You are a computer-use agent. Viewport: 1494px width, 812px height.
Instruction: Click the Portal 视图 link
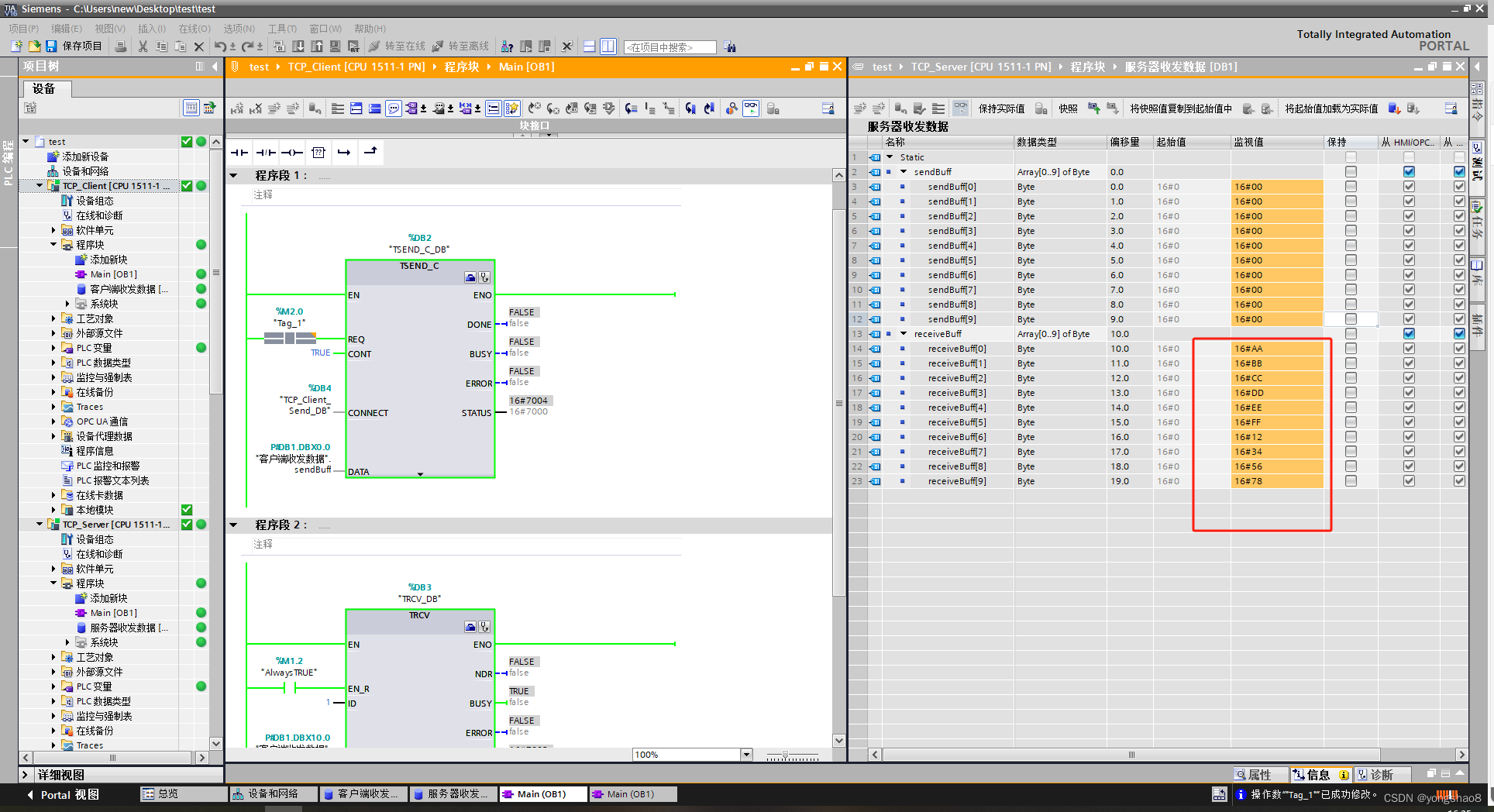(x=62, y=795)
